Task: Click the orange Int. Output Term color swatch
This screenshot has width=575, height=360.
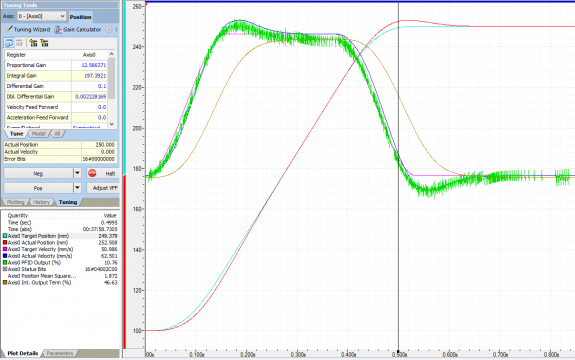Action: click(5, 282)
